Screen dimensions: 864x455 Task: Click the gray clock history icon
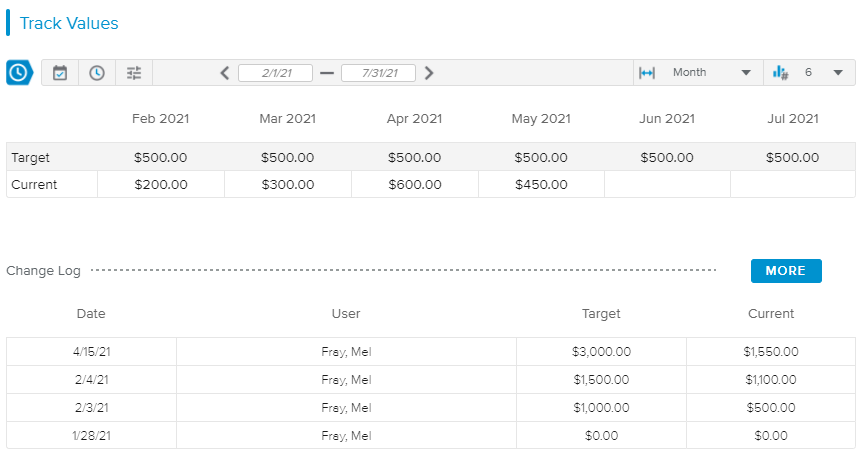pos(97,73)
